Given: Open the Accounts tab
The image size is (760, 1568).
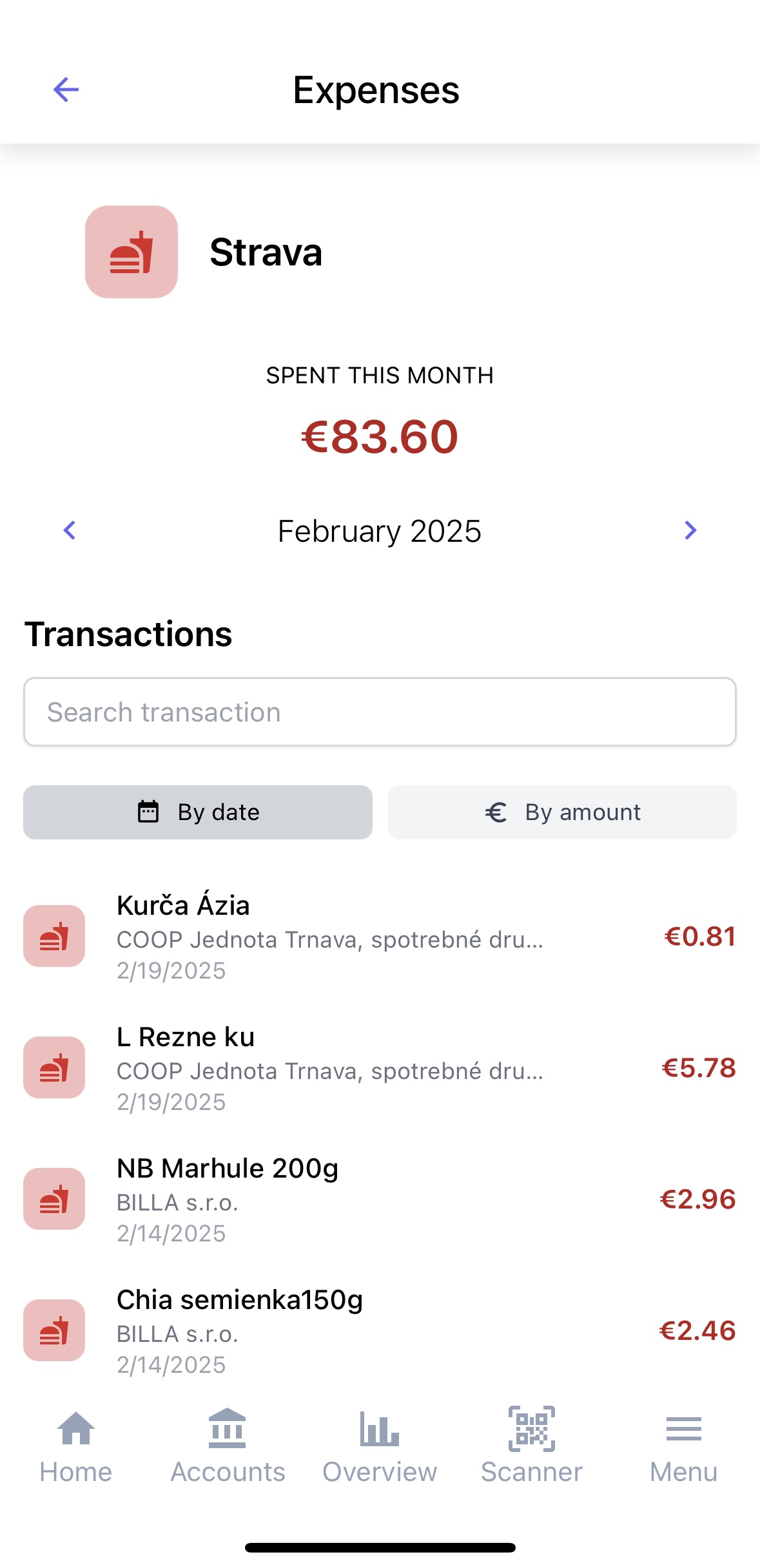Looking at the screenshot, I should click(x=228, y=1446).
